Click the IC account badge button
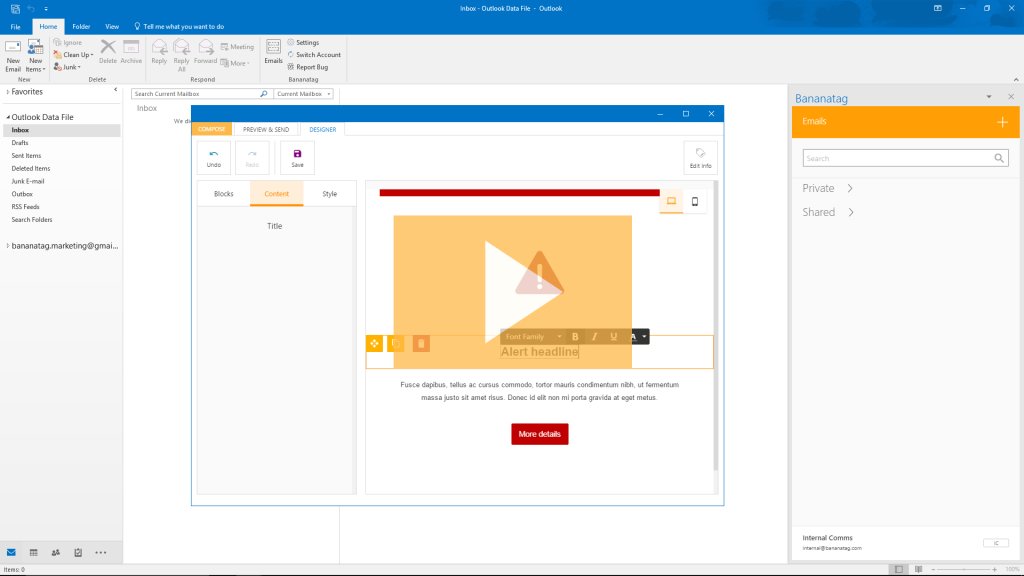Image resolution: width=1024 pixels, height=576 pixels. (995, 543)
